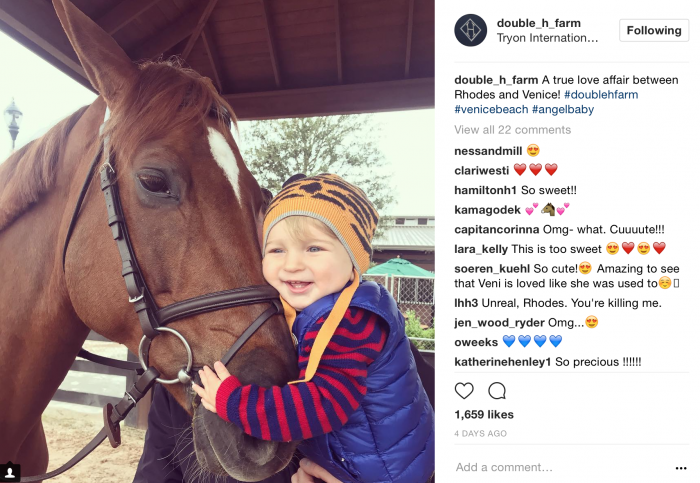The image size is (700, 483).
Task: Open the #angelbaby hashtag link
Action: (563, 109)
